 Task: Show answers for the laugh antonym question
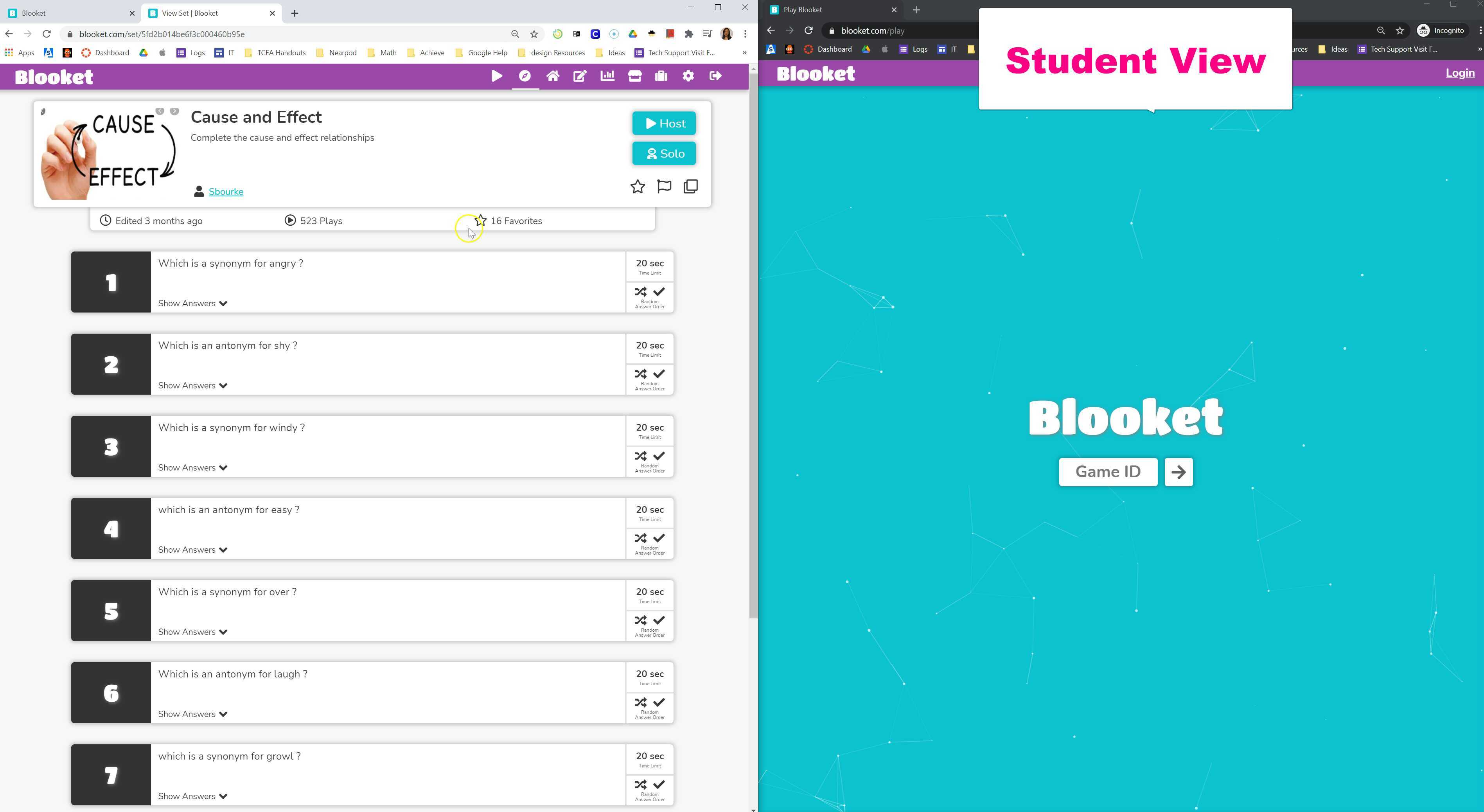click(x=192, y=714)
